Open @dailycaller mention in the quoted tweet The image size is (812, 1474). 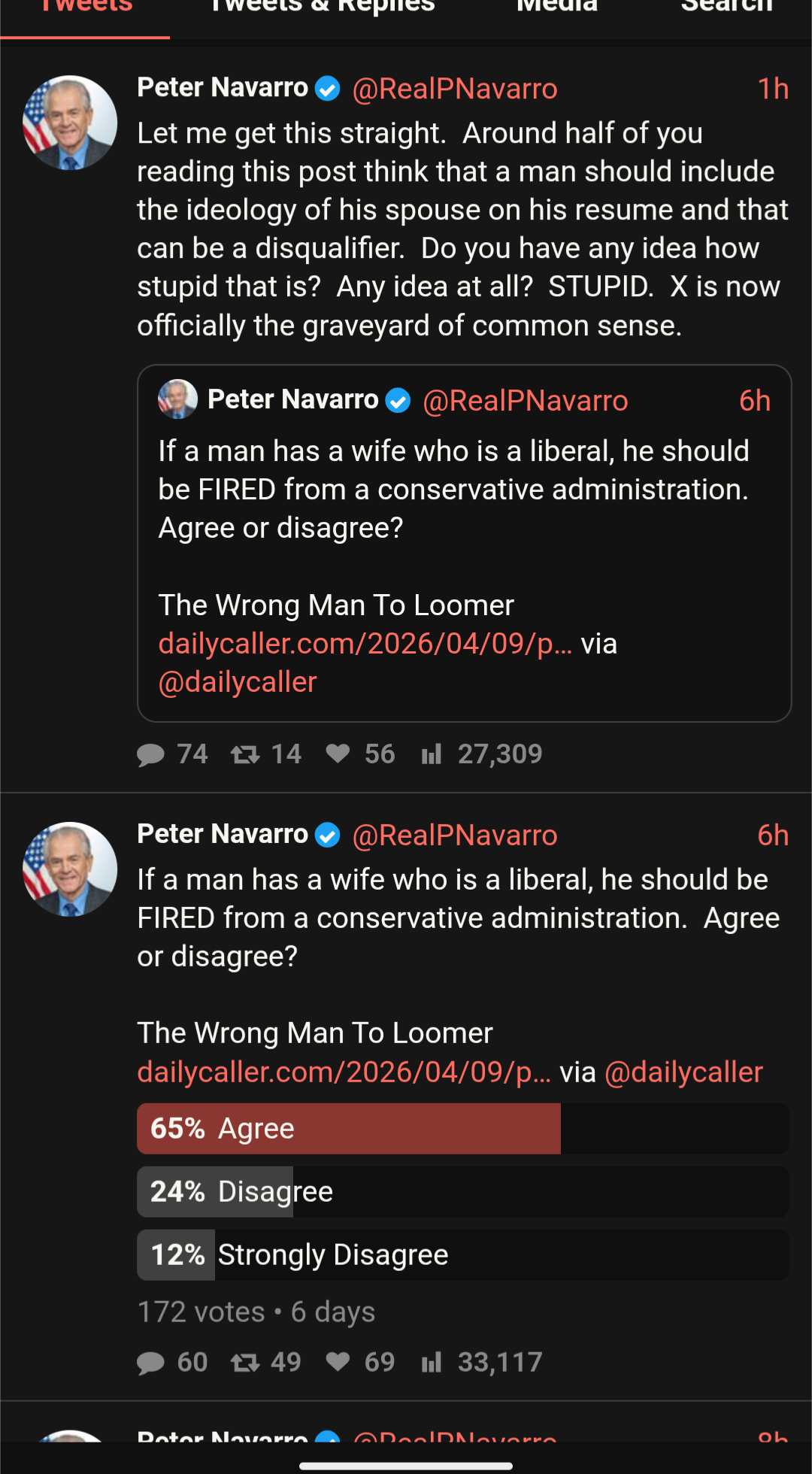coord(238,682)
